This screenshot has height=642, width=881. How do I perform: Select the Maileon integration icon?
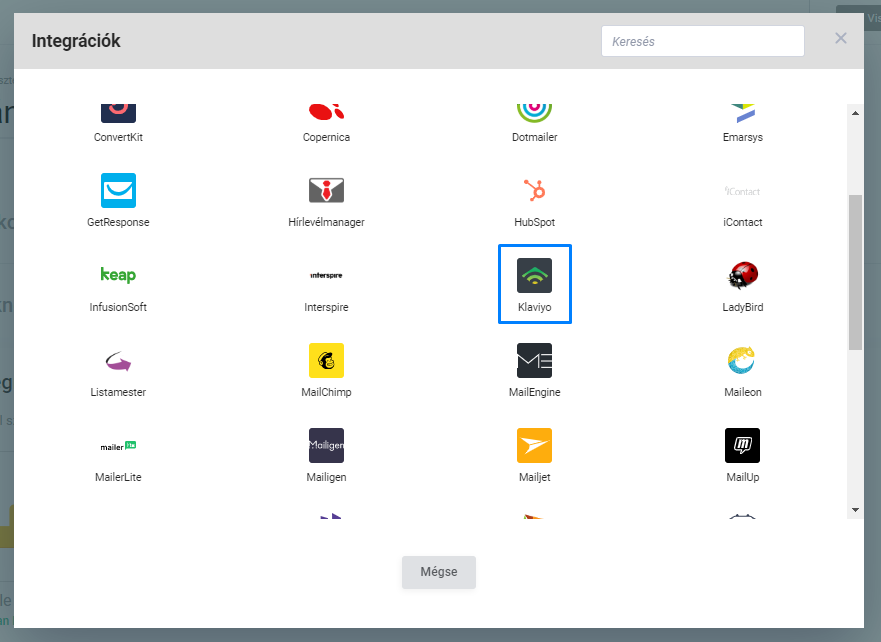click(x=742, y=361)
